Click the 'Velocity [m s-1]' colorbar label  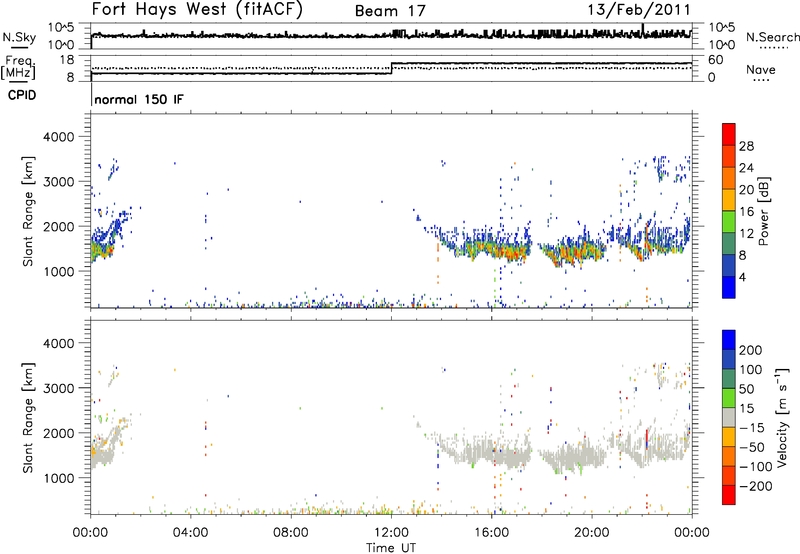tap(782, 417)
